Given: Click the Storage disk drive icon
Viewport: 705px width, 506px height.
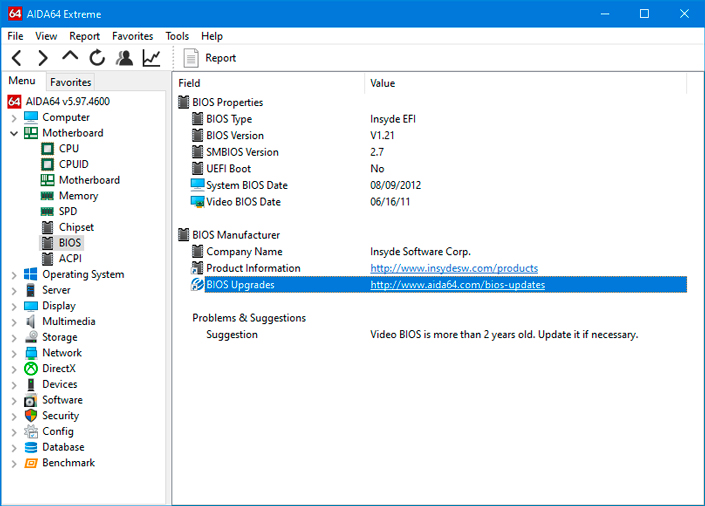Looking at the screenshot, I should coord(31,337).
